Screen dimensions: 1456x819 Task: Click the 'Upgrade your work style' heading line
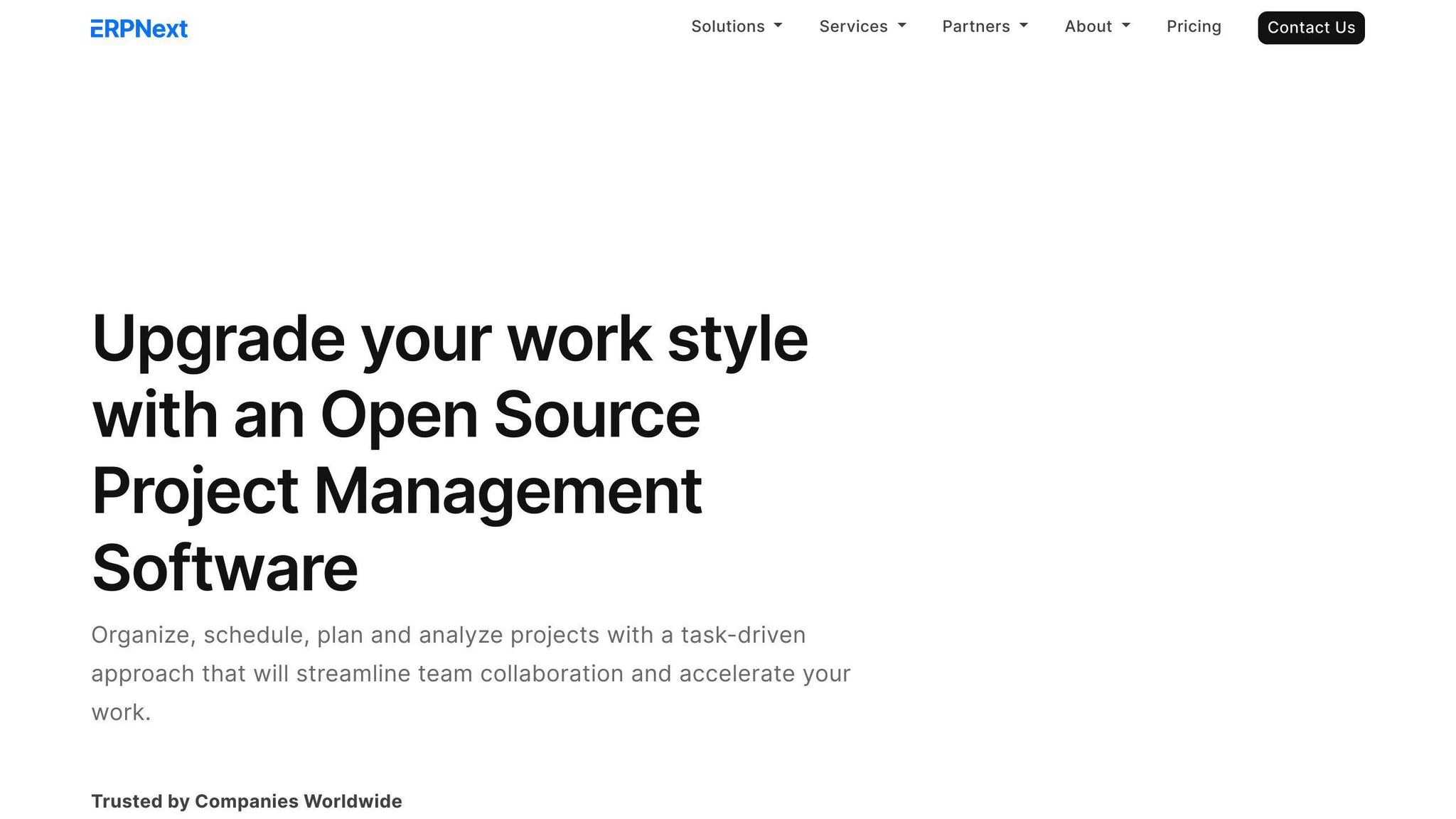(x=449, y=339)
